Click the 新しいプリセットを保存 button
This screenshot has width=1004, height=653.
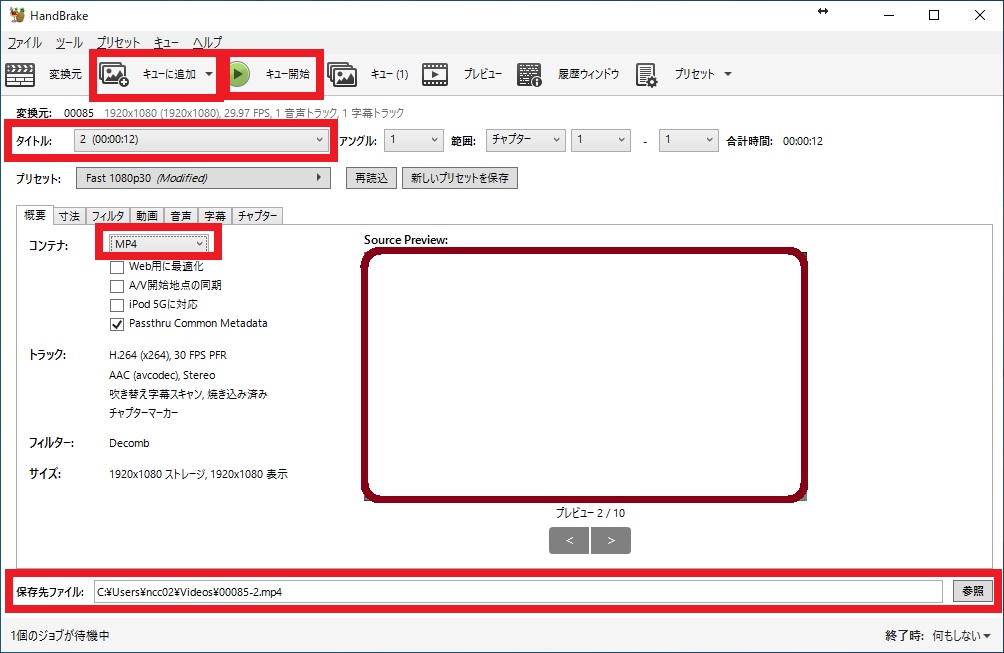[459, 178]
